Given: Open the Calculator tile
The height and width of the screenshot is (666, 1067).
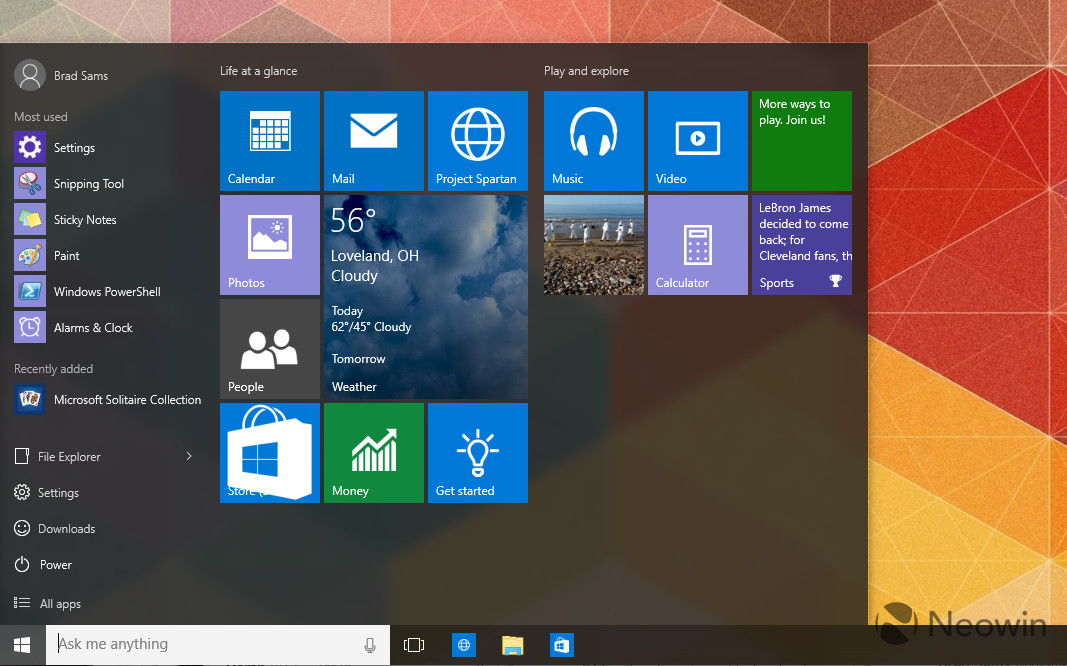Looking at the screenshot, I should click(x=697, y=245).
